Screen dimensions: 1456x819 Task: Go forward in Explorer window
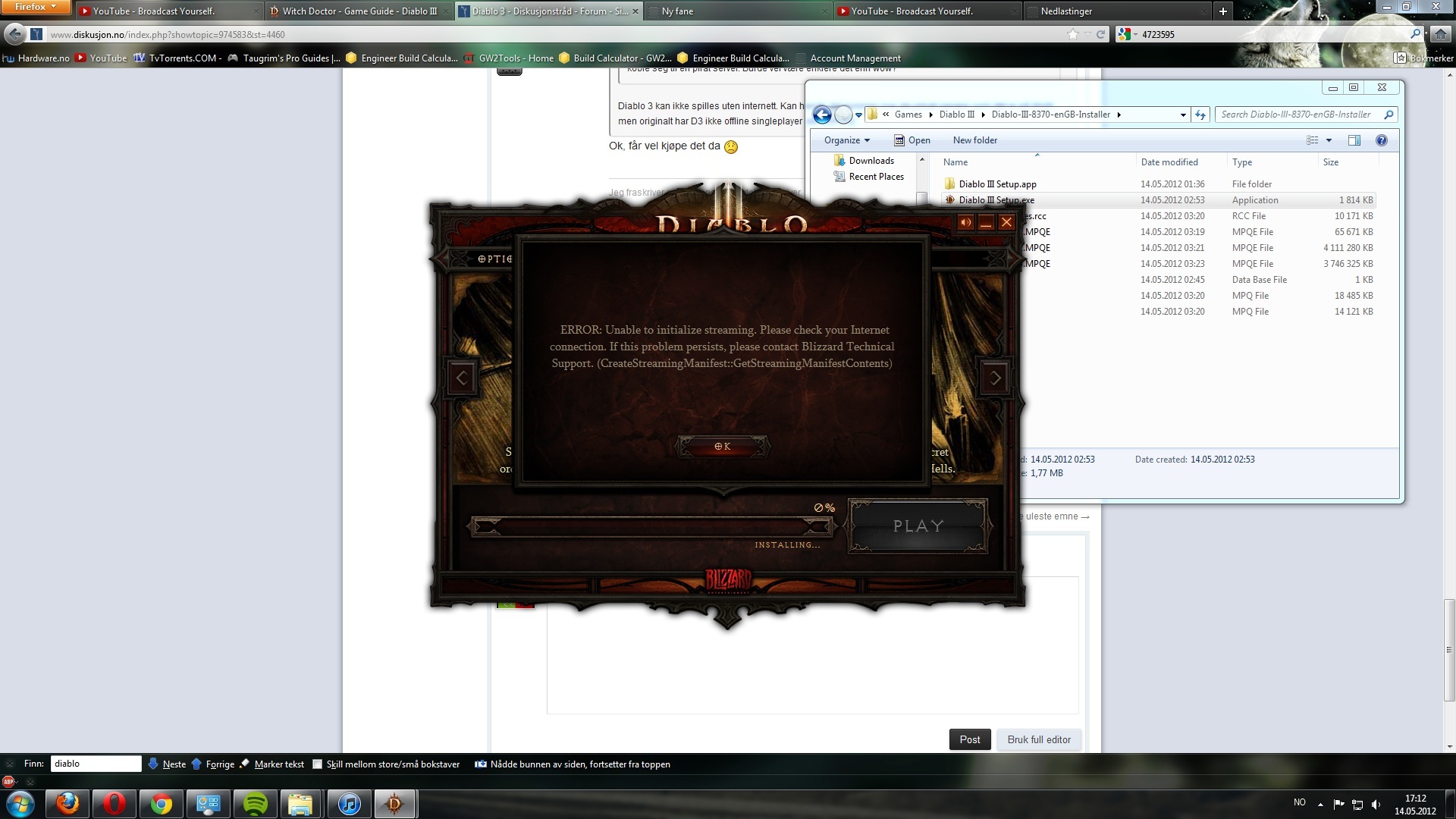pos(843,115)
